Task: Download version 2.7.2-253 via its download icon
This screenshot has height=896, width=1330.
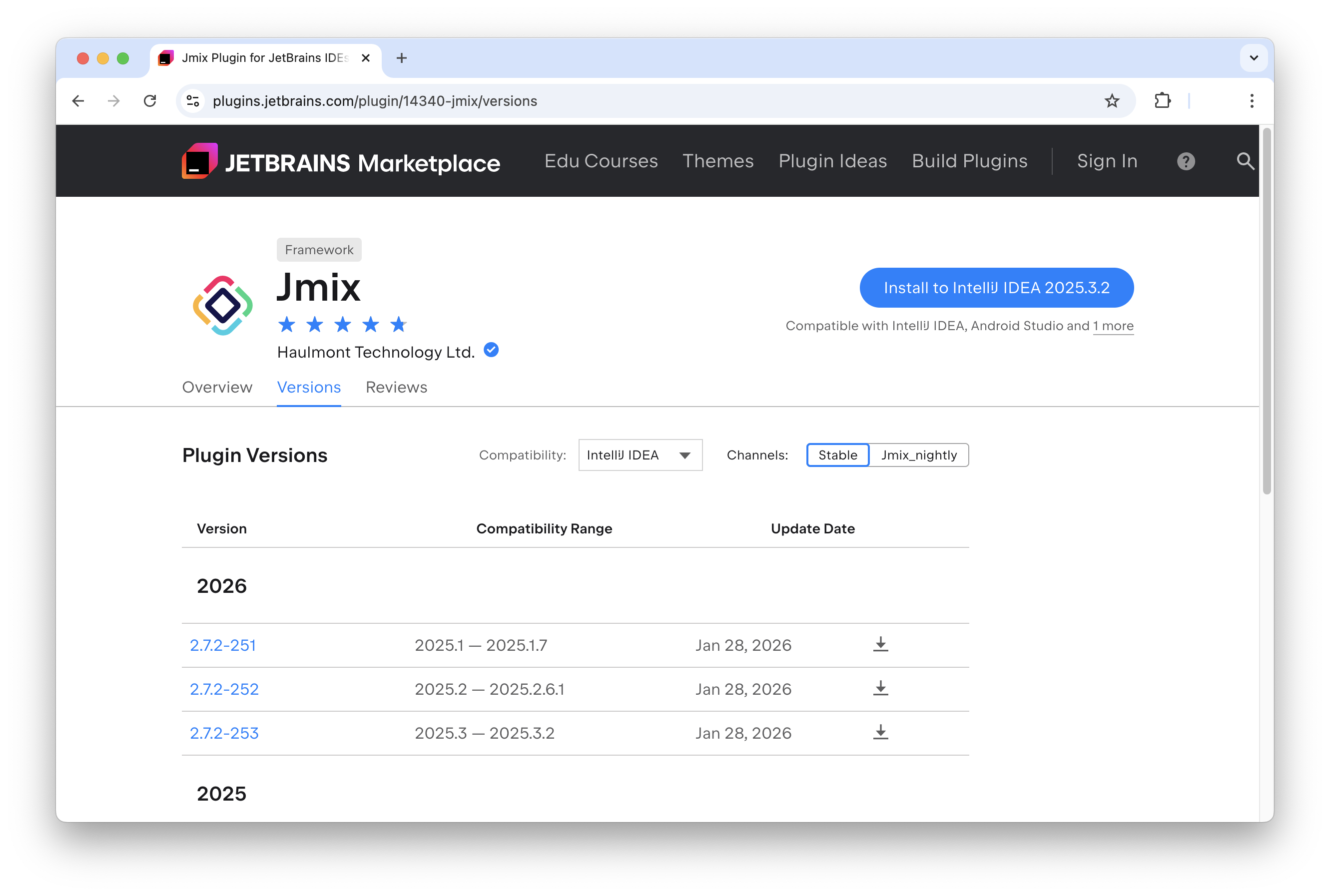Action: [x=880, y=732]
